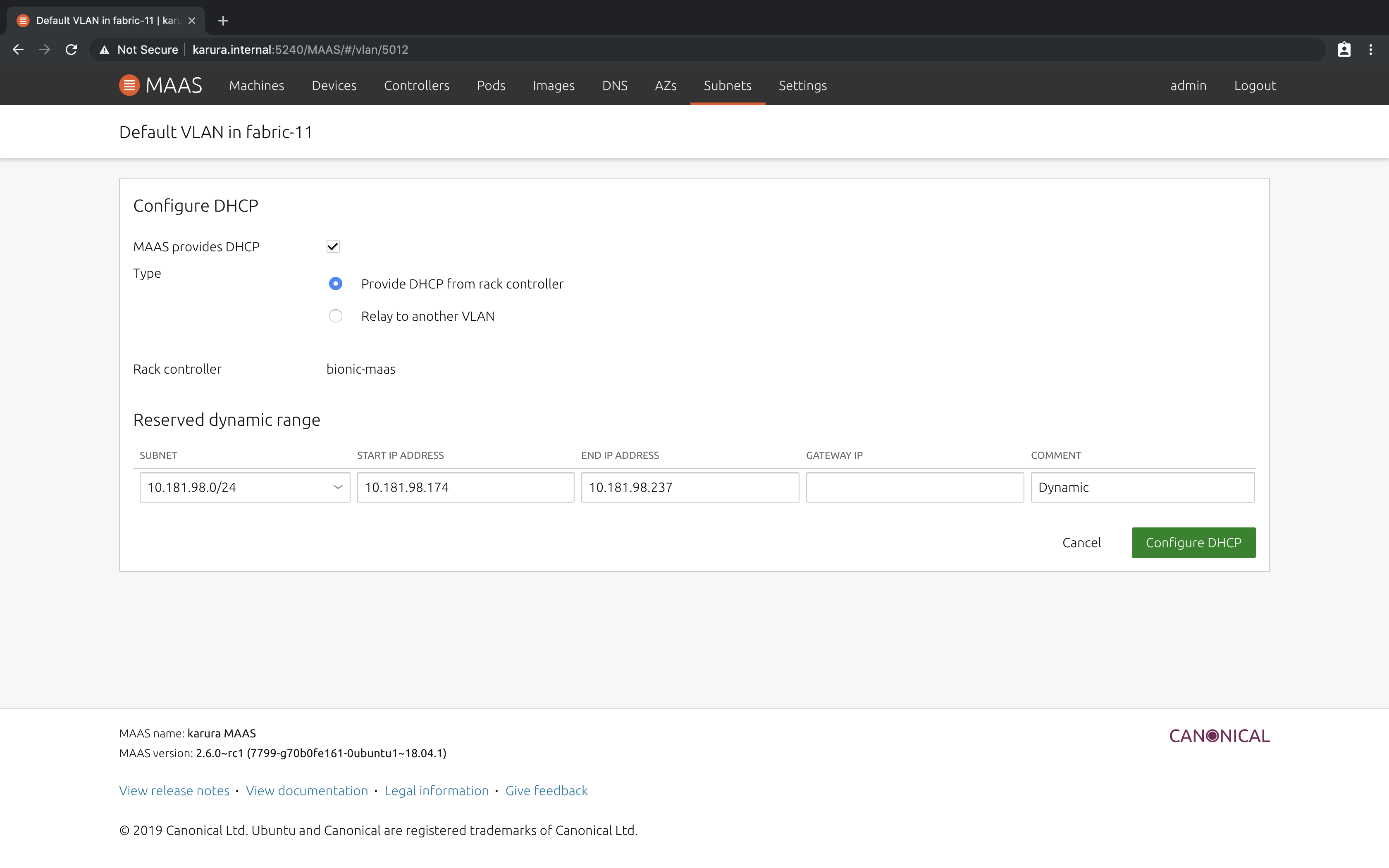Click the Start IP address field
The width and height of the screenshot is (1389, 868).
coord(465,487)
